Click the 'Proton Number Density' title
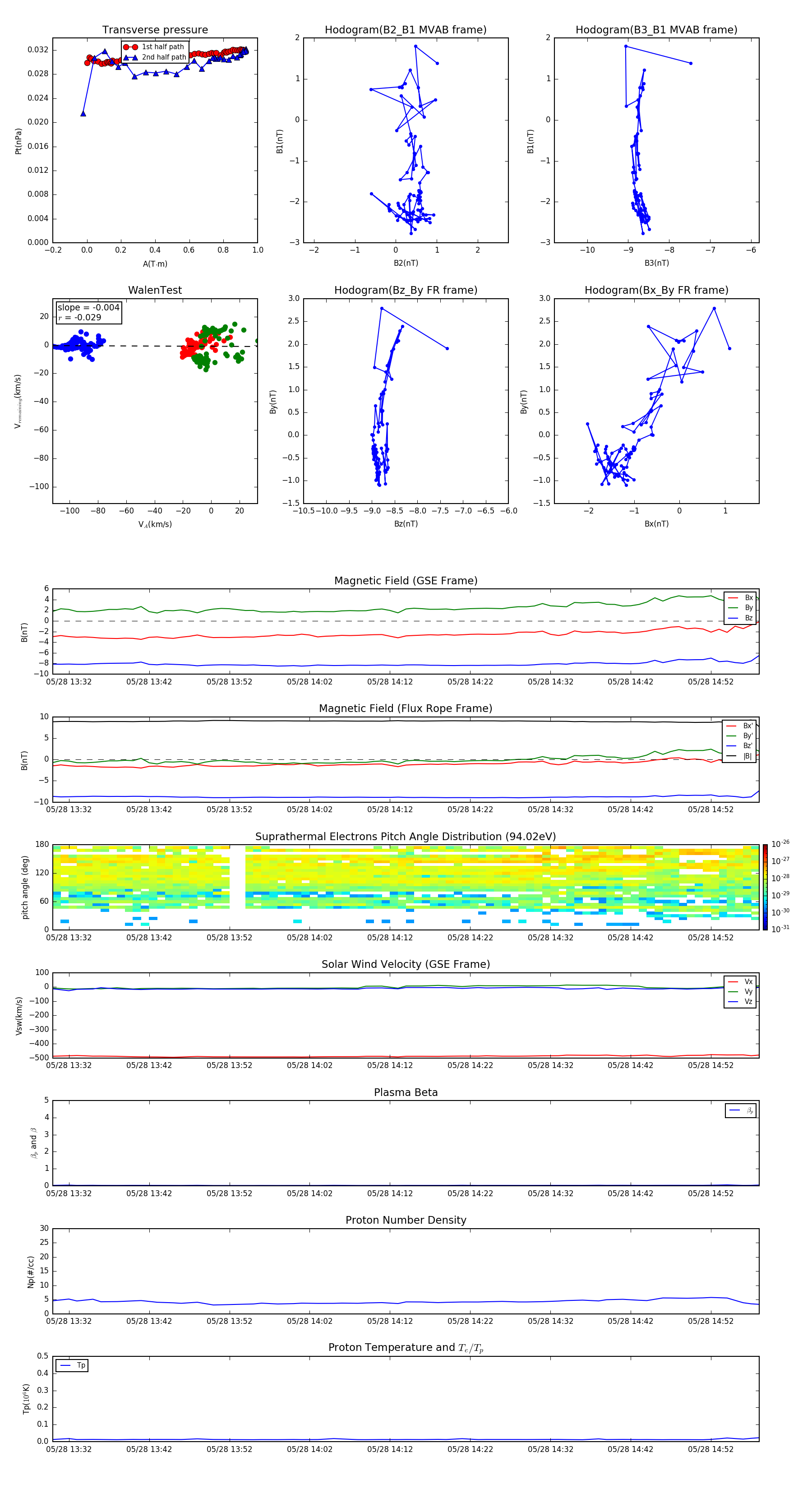Viewport: 812px width, 1489px height. coord(406,1220)
